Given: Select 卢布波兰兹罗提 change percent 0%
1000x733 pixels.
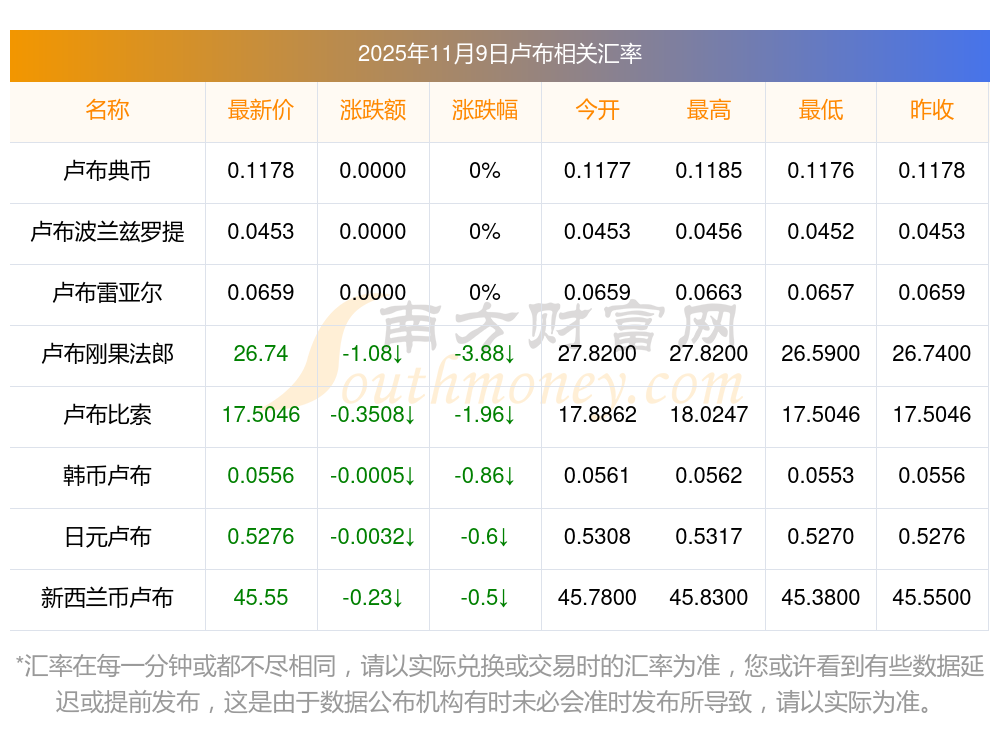Looking at the screenshot, I should (485, 232).
